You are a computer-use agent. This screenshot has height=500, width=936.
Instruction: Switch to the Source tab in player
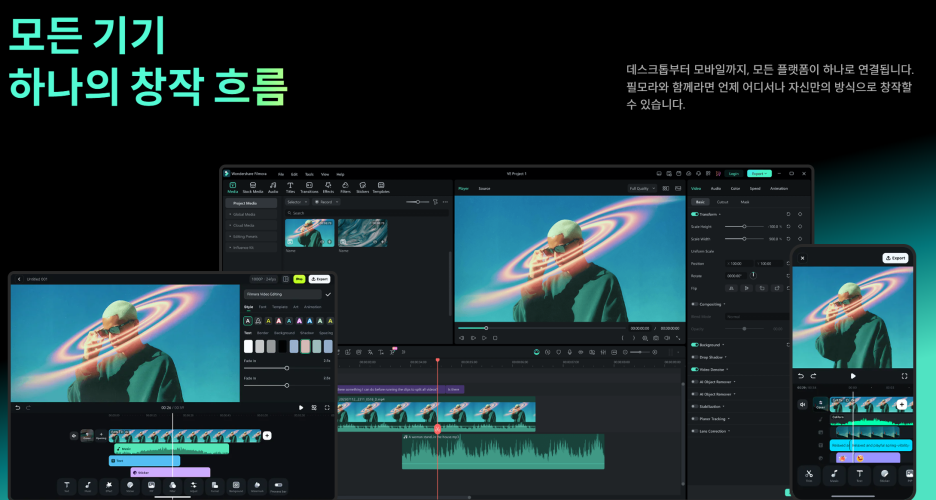pyautogui.click(x=484, y=189)
